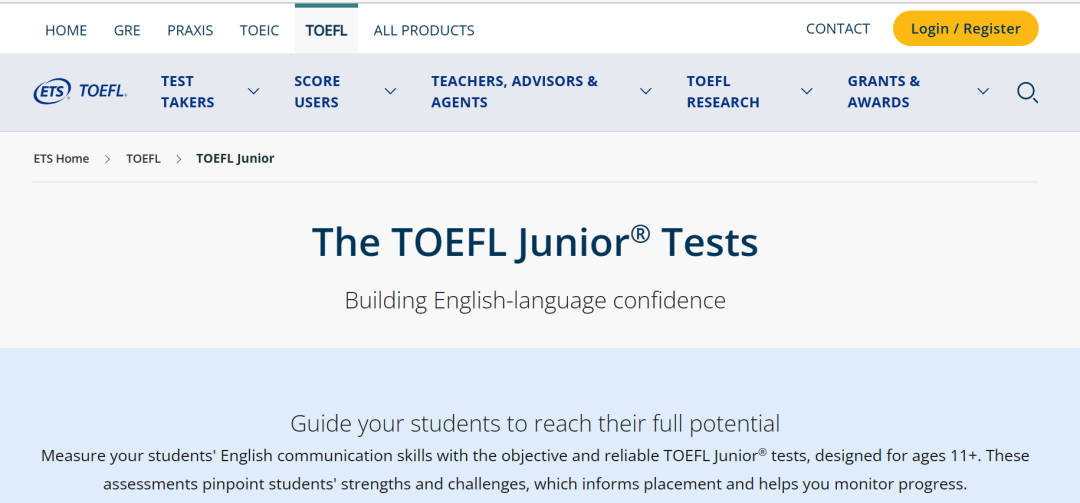1080x503 pixels.
Task: Go to TOEFL breadcrumb link
Action: (143, 158)
